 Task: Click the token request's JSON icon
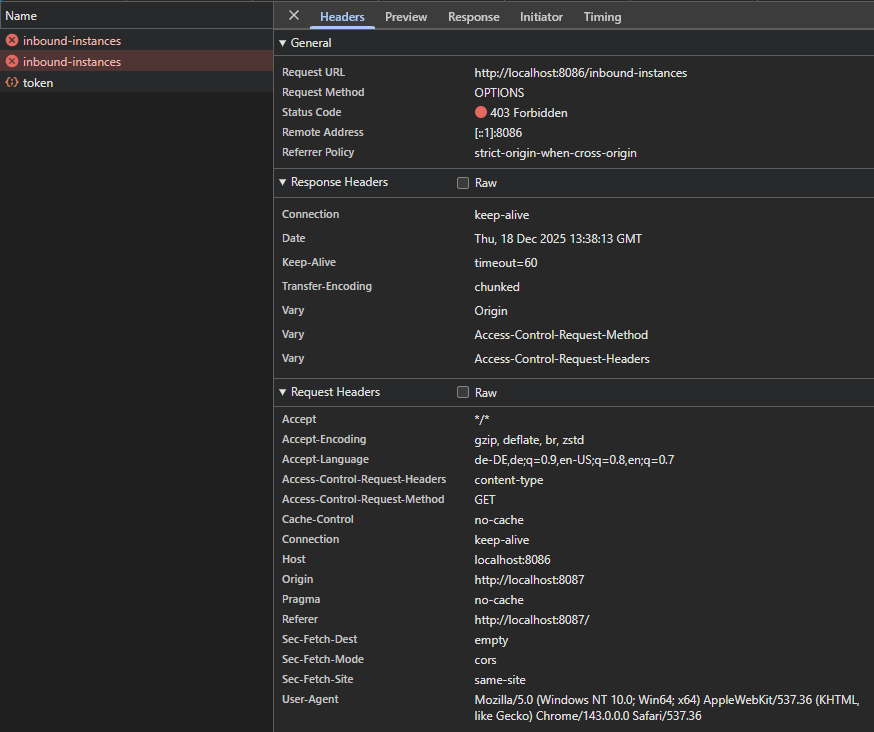coord(12,83)
